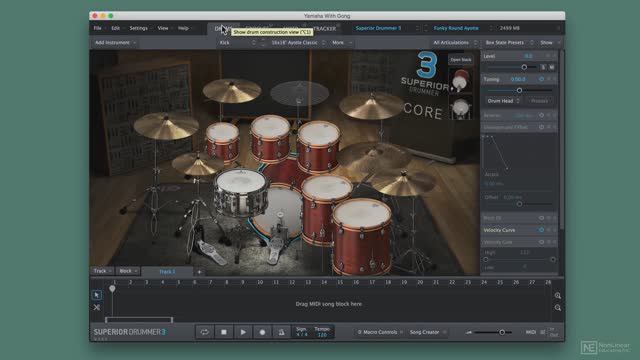Image resolution: width=640 pixels, height=360 pixels.
Task: Toggle the Reverse power button
Action: pyautogui.click(x=541, y=116)
